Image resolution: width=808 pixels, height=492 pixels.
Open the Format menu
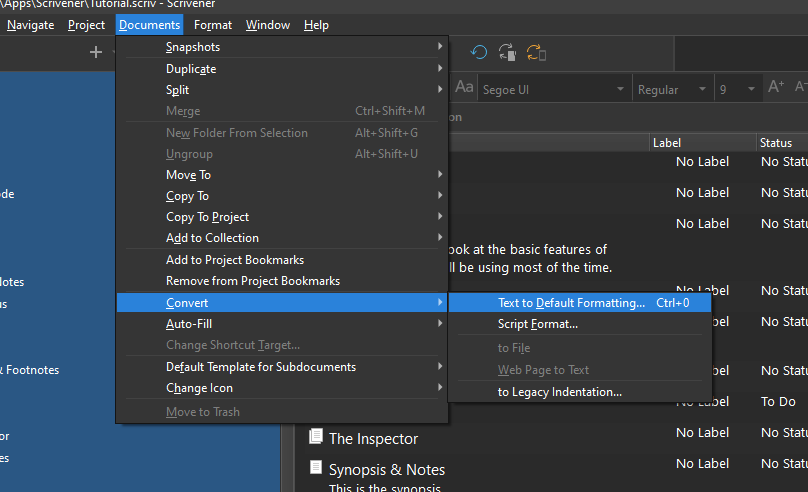(x=213, y=25)
